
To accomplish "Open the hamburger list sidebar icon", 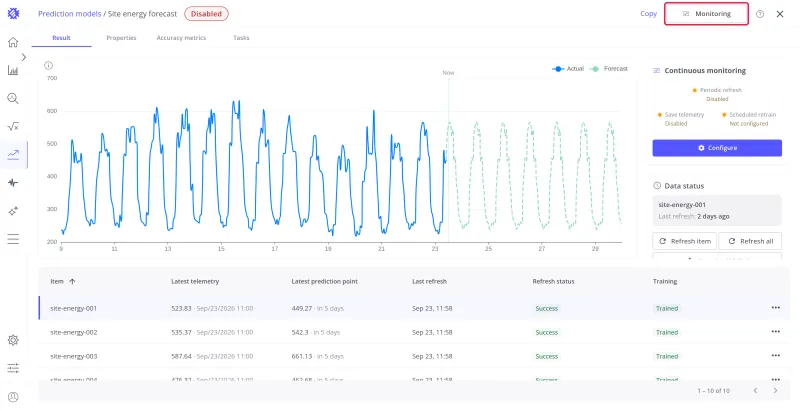I will [x=13, y=239].
